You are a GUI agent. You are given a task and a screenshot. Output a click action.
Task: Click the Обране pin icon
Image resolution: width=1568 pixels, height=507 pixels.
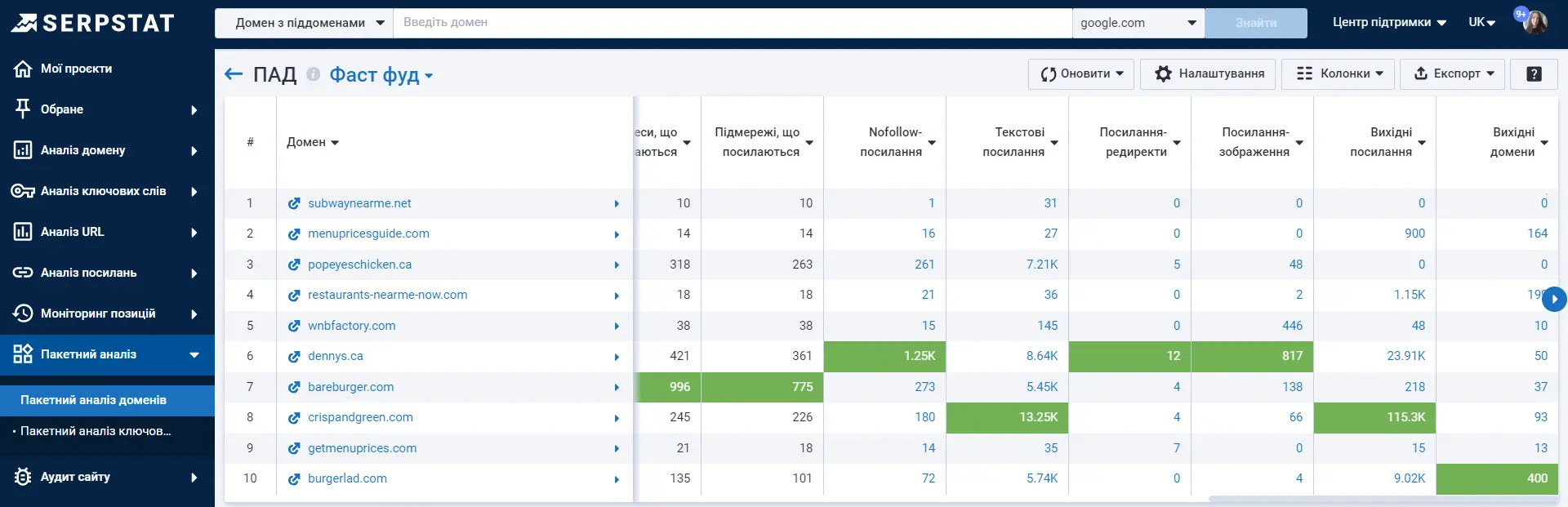click(x=23, y=109)
